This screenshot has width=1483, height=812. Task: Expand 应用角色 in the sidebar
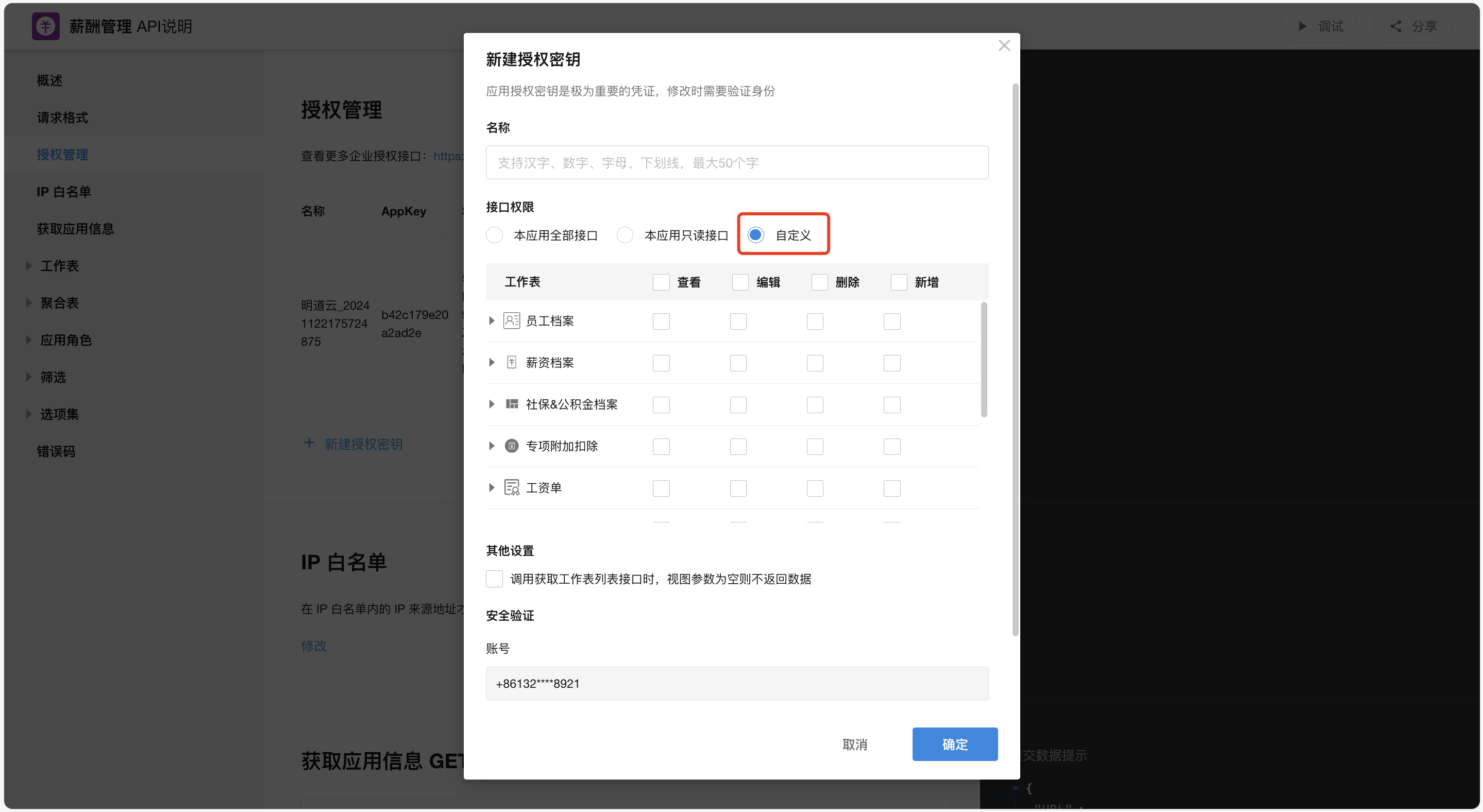(x=29, y=340)
